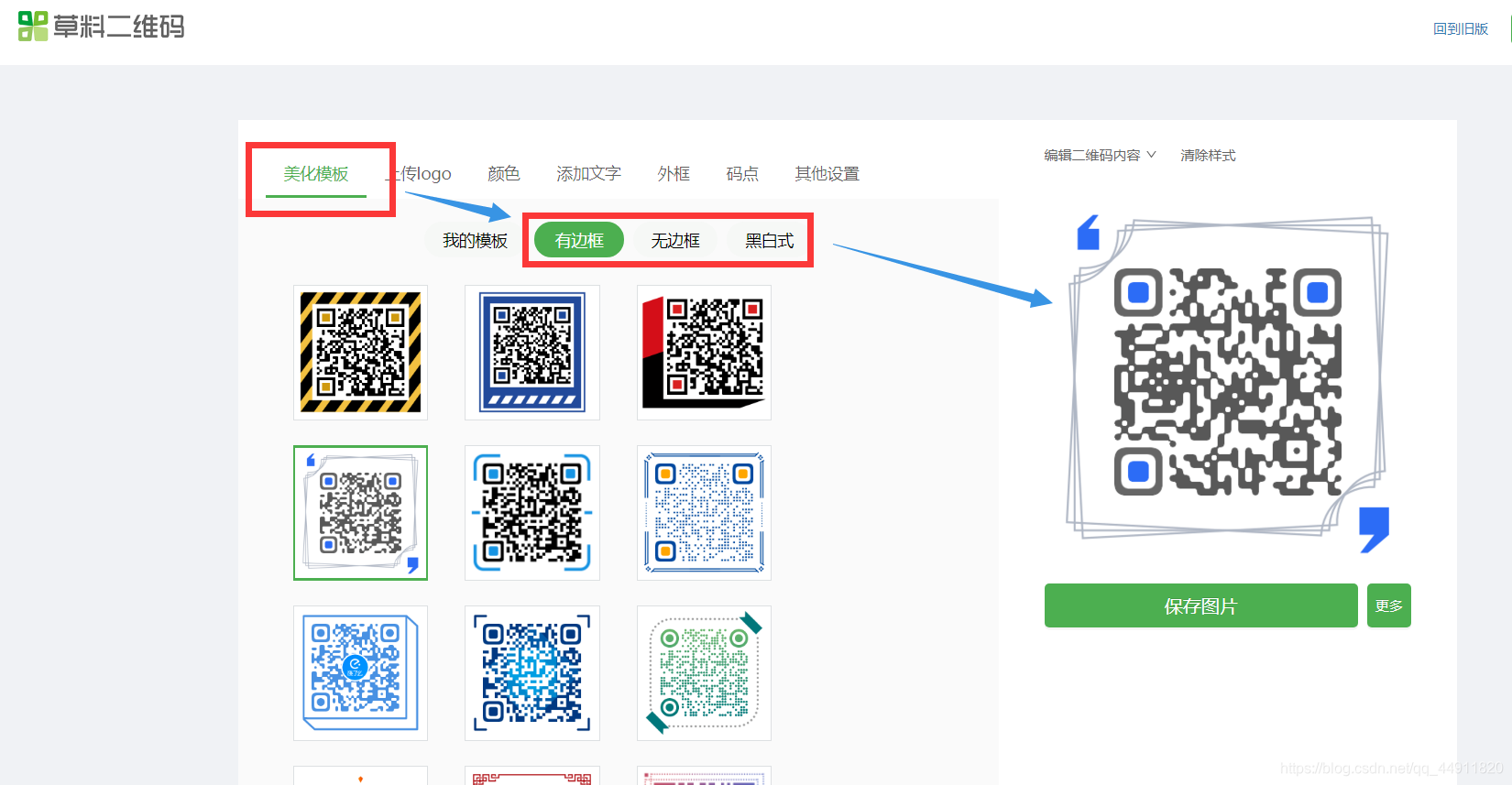The width and height of the screenshot is (1512, 785).
Task: Pick the red and black 3D template
Action: point(704,353)
